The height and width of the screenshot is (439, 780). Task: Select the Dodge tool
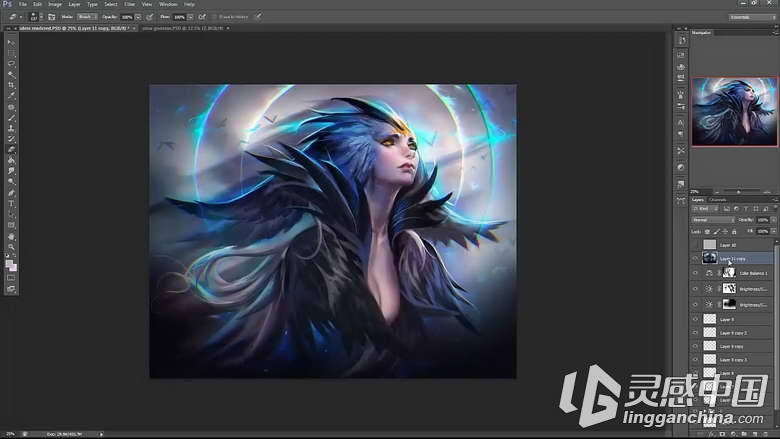tap(11, 181)
